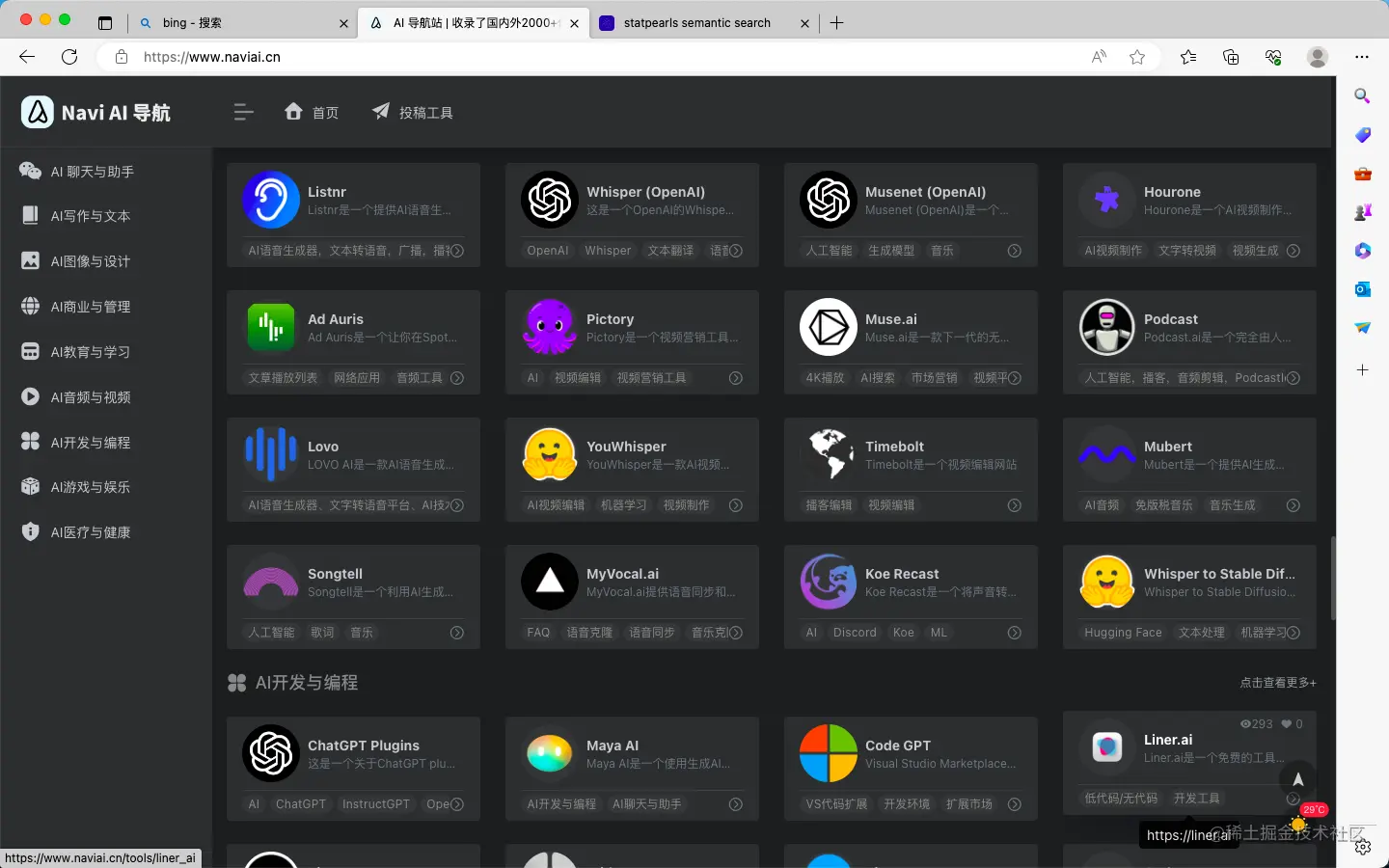
Task: Reload the current page
Action: (x=69, y=57)
